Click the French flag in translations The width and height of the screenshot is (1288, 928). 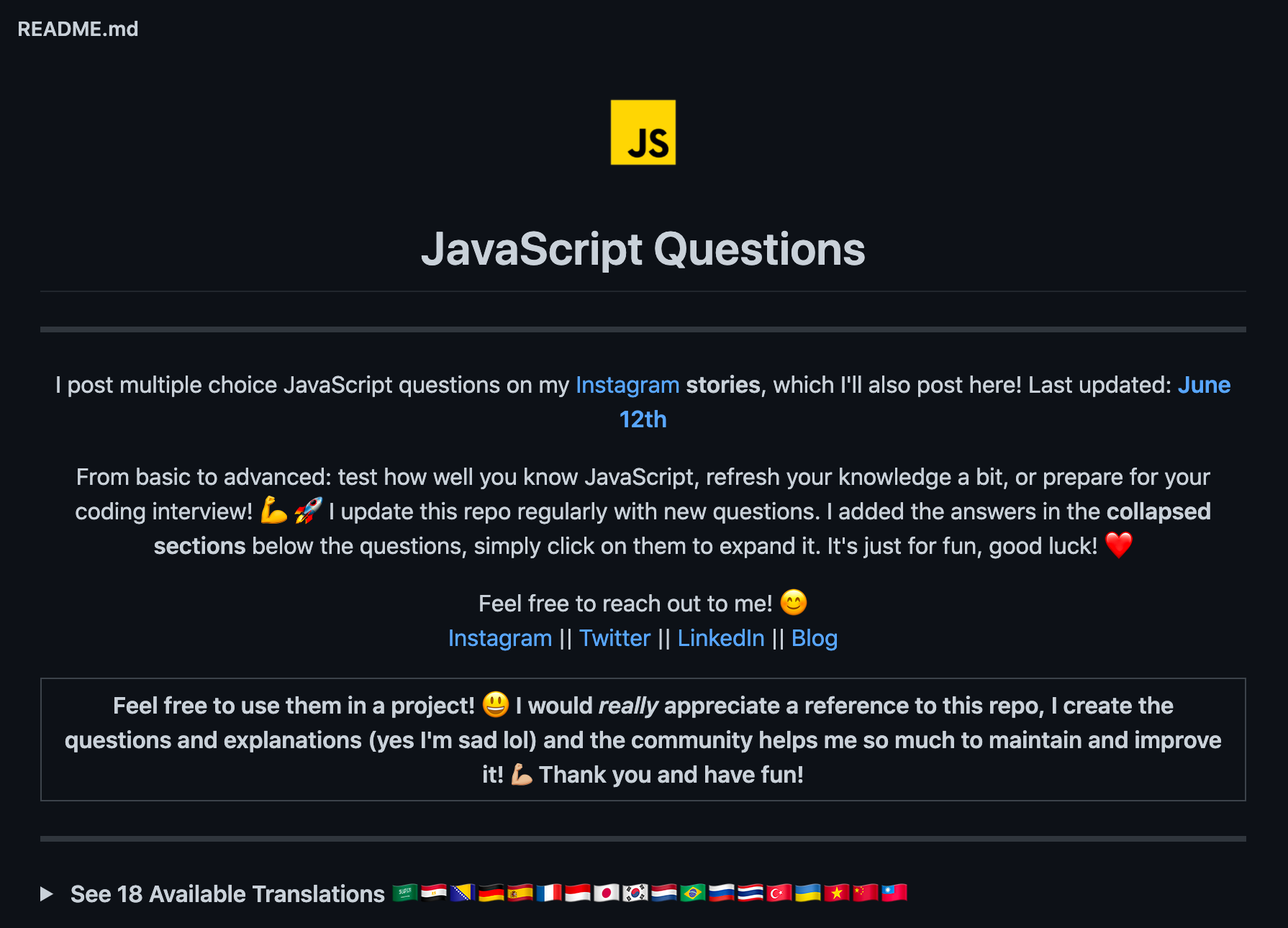[549, 893]
